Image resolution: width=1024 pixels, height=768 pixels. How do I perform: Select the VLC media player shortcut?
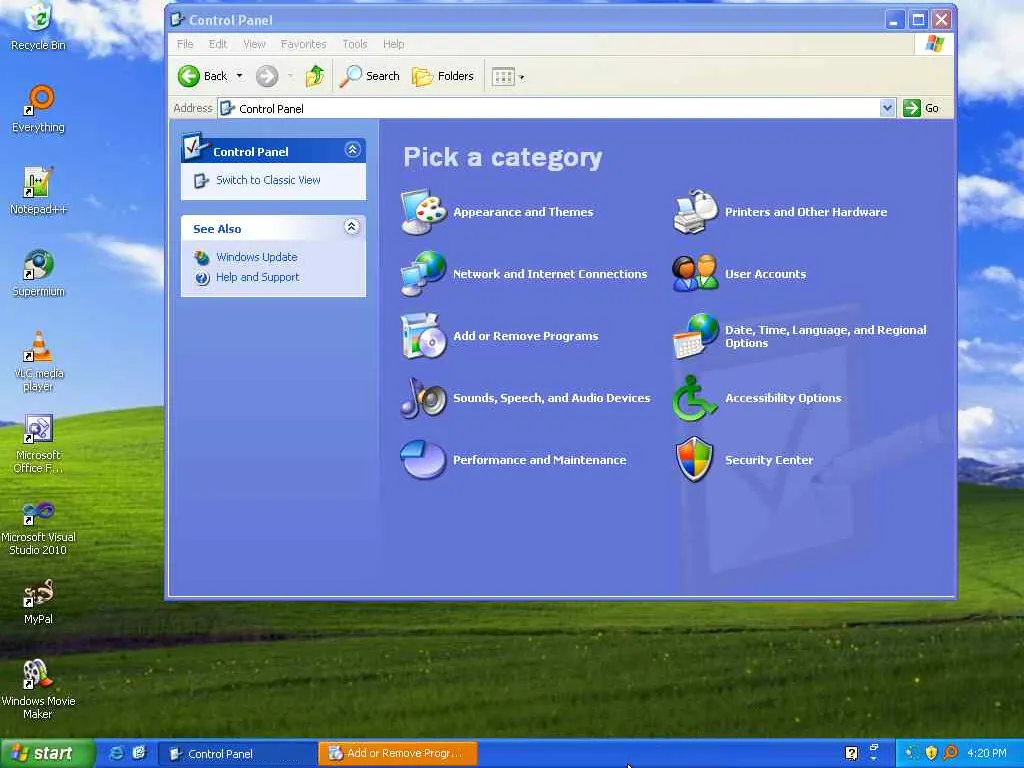[x=39, y=361]
